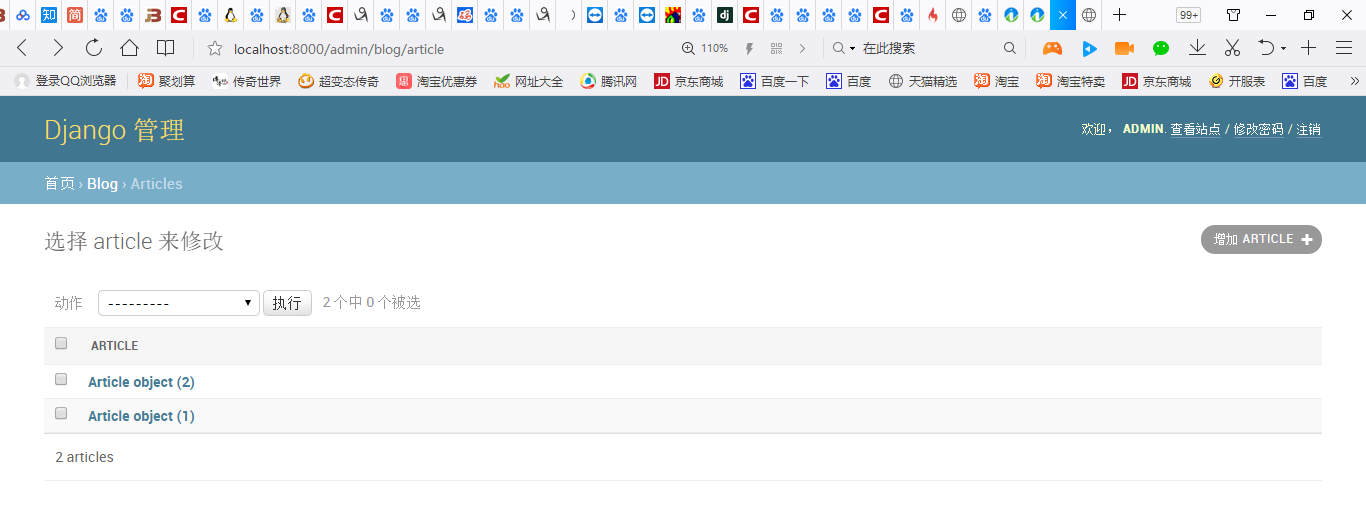The height and width of the screenshot is (520, 1366).
Task: Show more bookmarks with the » chevron
Action: point(1355,81)
